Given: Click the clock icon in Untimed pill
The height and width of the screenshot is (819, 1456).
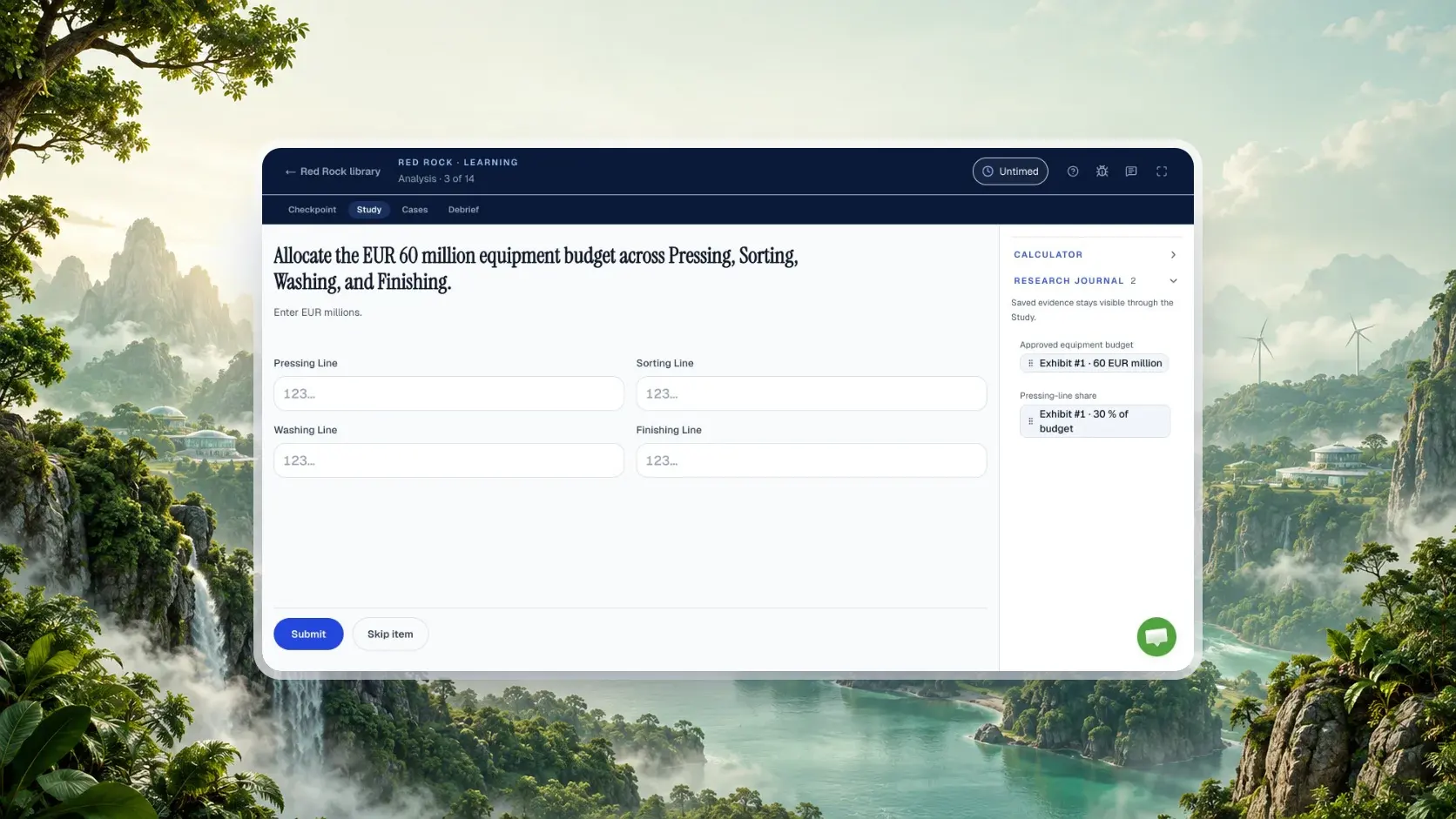Looking at the screenshot, I should click(988, 171).
